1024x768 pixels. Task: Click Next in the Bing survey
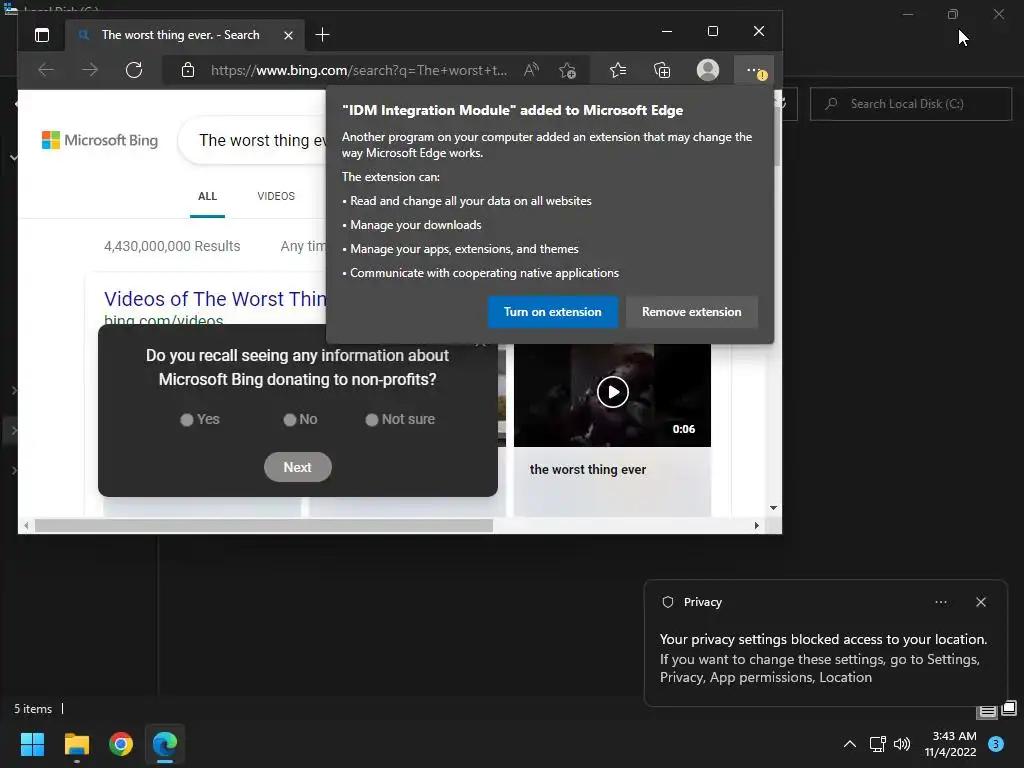tap(298, 467)
